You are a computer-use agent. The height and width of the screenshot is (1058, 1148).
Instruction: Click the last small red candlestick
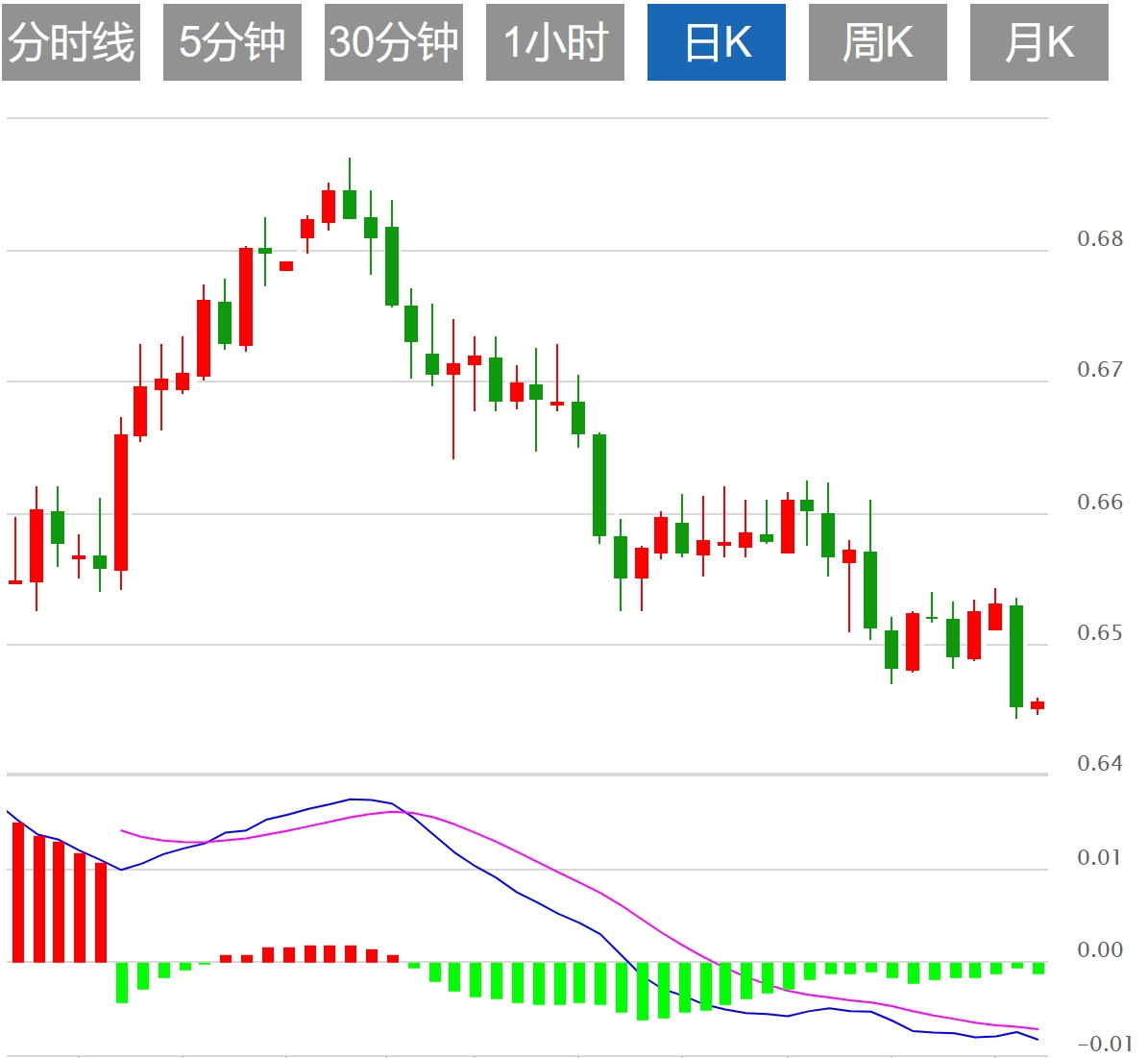(x=1038, y=705)
